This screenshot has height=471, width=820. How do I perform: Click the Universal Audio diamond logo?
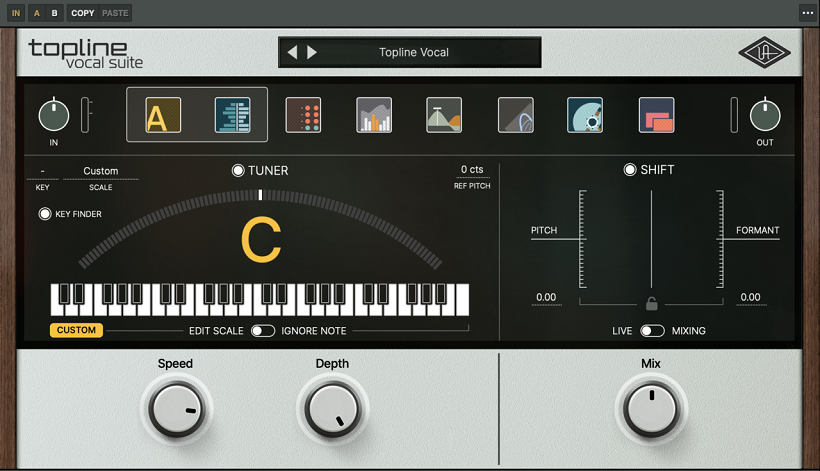coord(764,52)
